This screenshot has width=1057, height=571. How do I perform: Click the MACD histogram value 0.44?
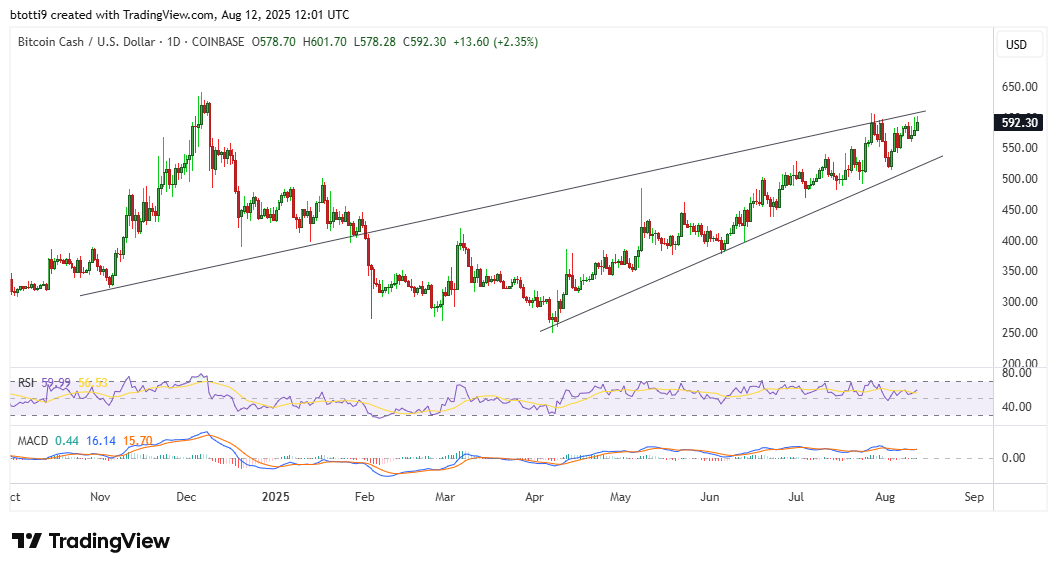click(x=67, y=438)
